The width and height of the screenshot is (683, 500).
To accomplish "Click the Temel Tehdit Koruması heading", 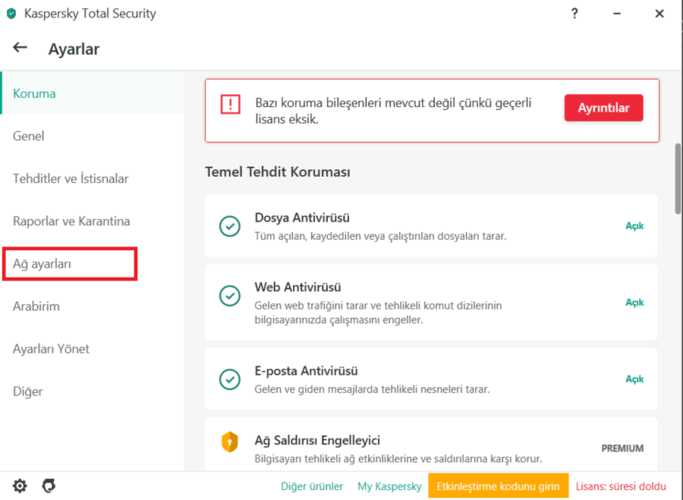I will click(x=277, y=172).
